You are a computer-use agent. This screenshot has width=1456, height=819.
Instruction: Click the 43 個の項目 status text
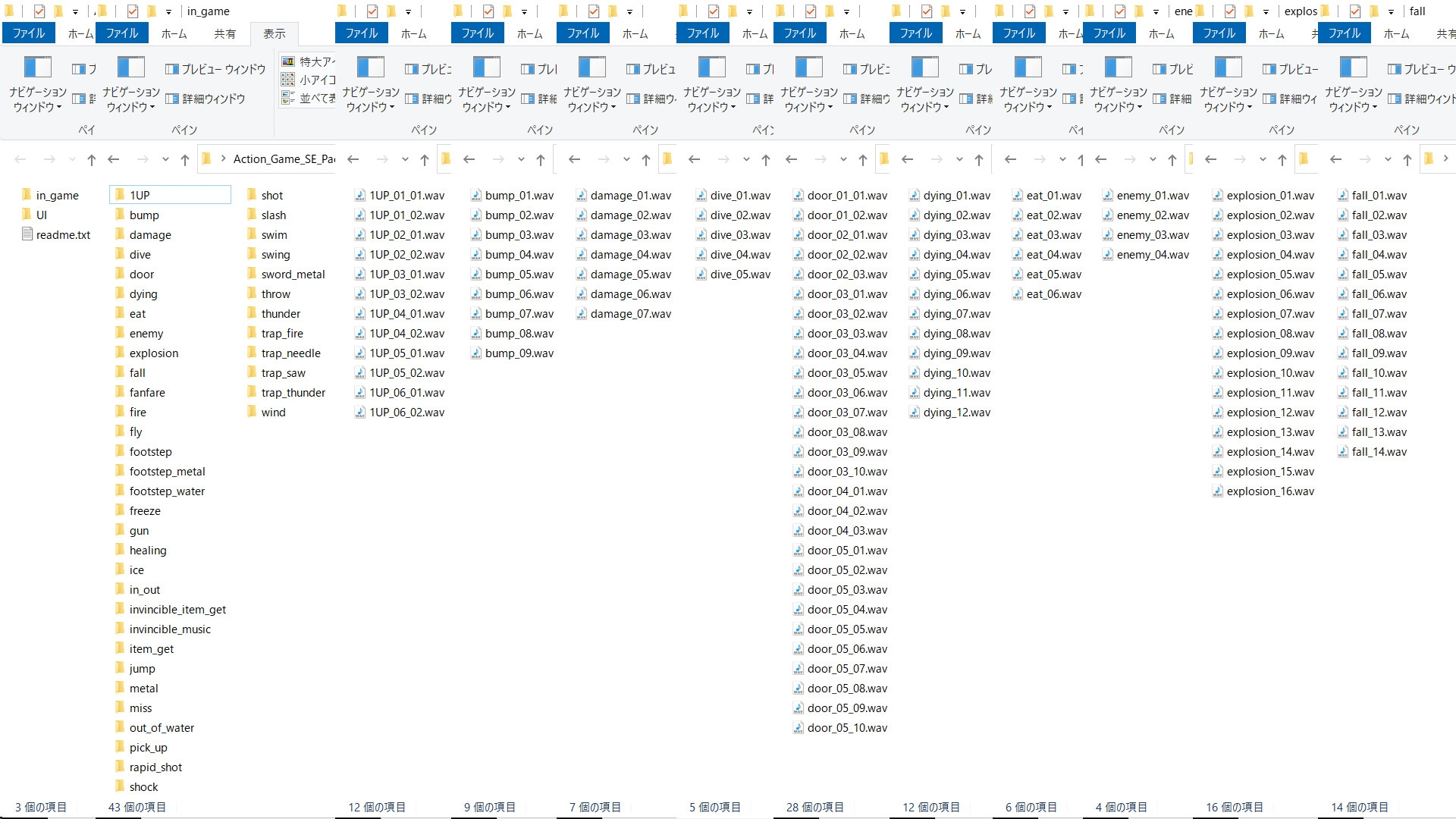pos(136,807)
